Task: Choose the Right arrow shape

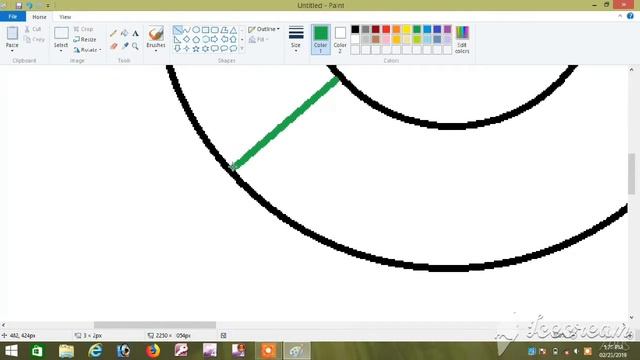Action: [215, 39]
